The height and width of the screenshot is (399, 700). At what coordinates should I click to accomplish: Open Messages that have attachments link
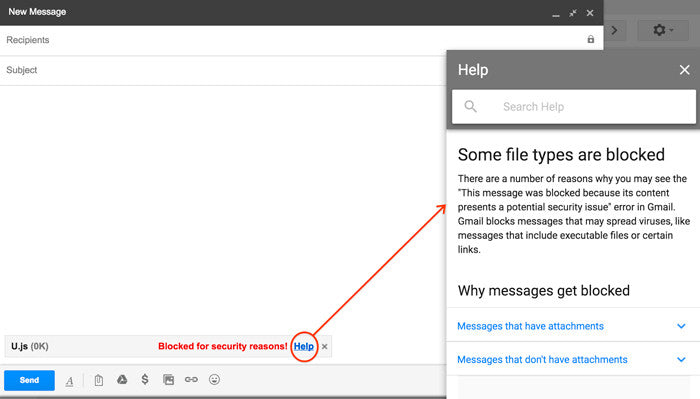(530, 326)
